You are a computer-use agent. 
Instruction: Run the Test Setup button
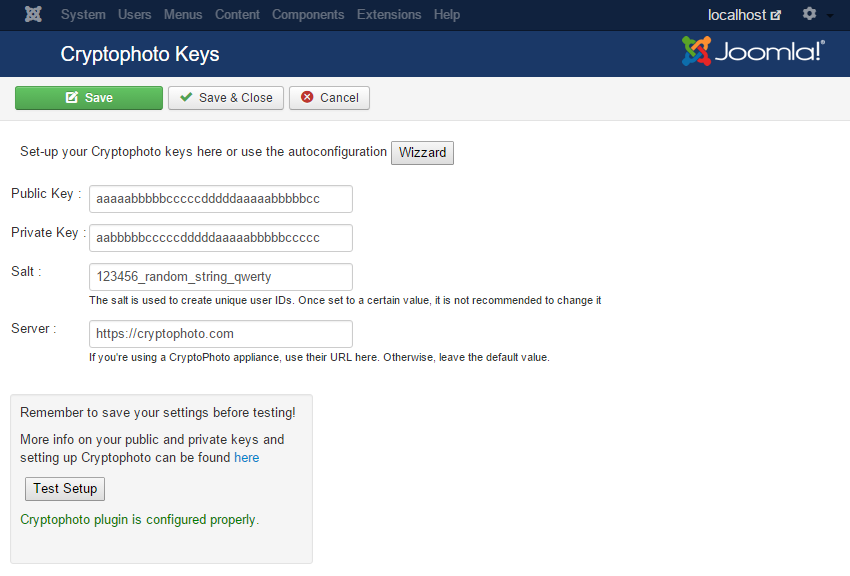[x=65, y=489]
